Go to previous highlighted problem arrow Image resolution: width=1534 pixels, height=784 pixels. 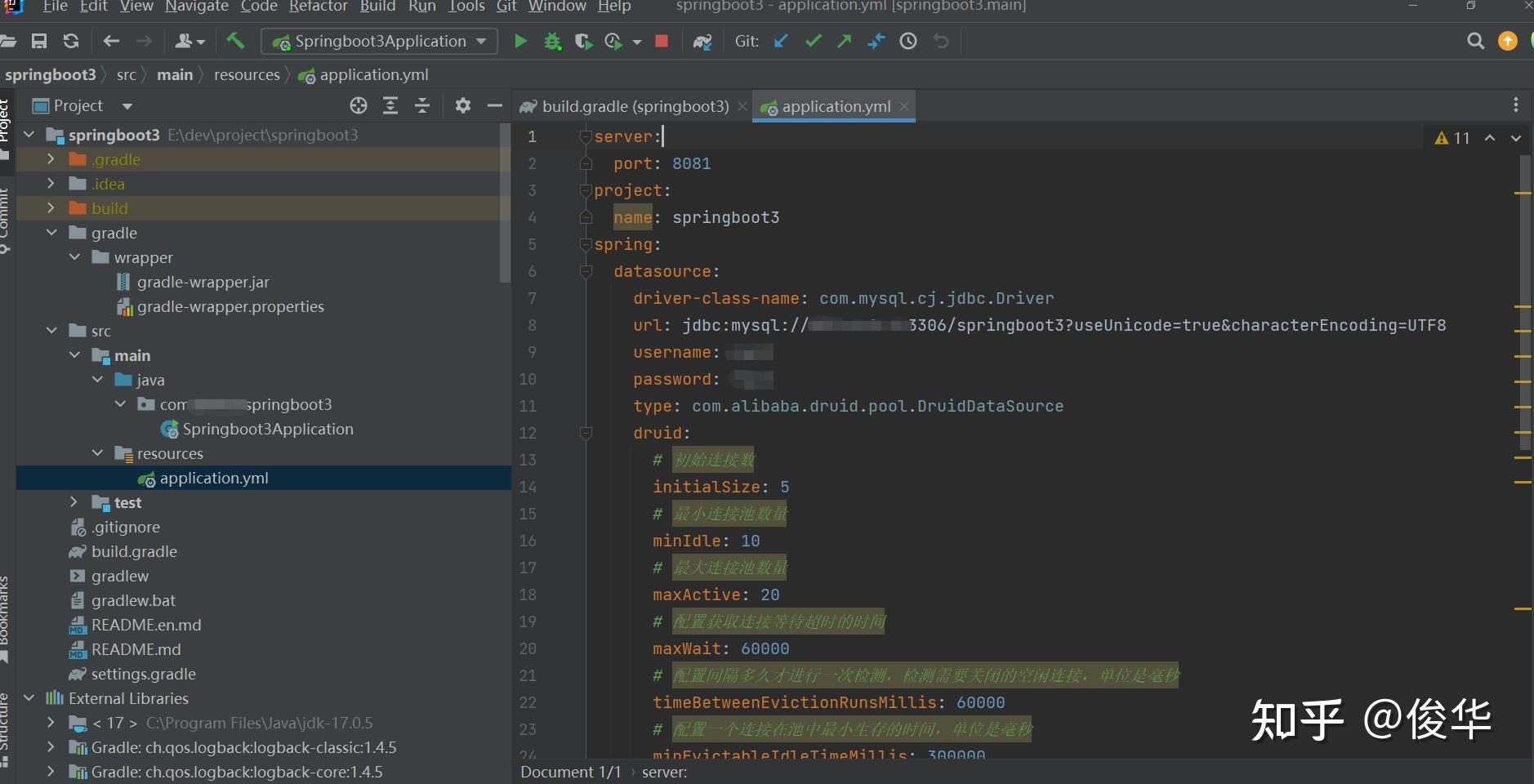[1490, 138]
